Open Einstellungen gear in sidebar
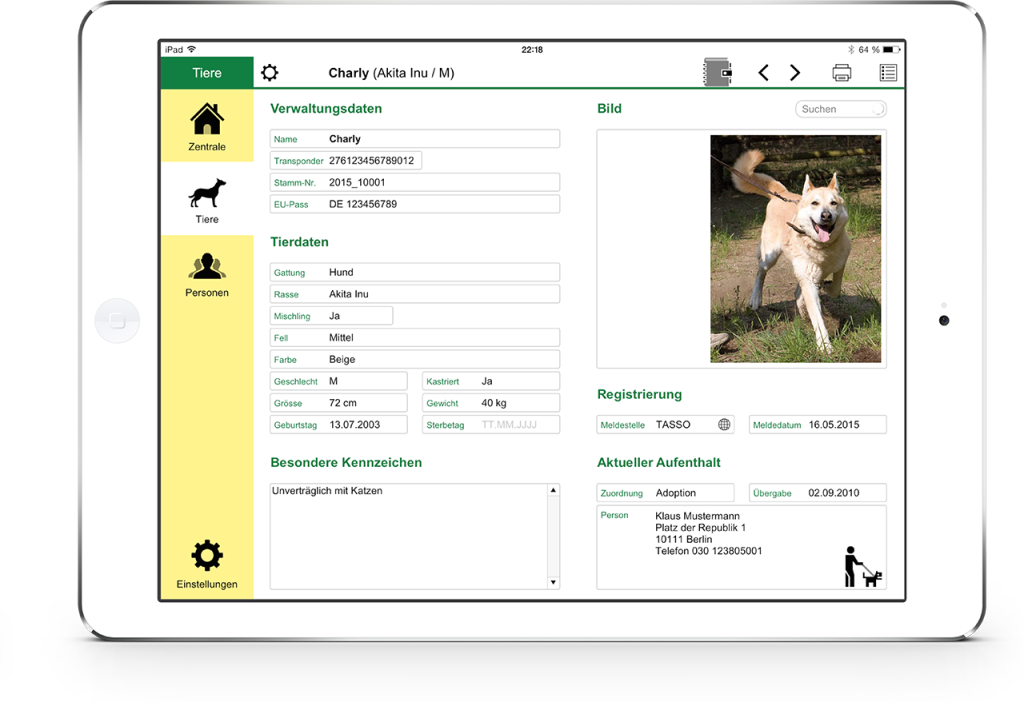1024x702 pixels. (207, 564)
